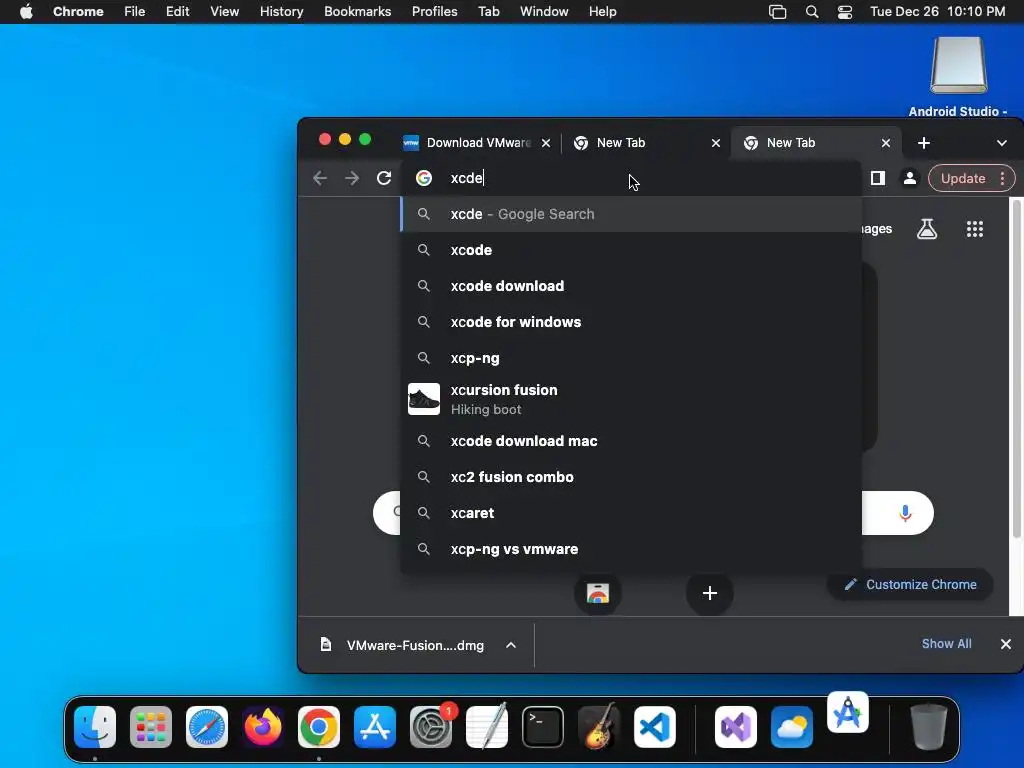
Task: Open the Chrome Web Store shortcut
Action: click(x=598, y=593)
